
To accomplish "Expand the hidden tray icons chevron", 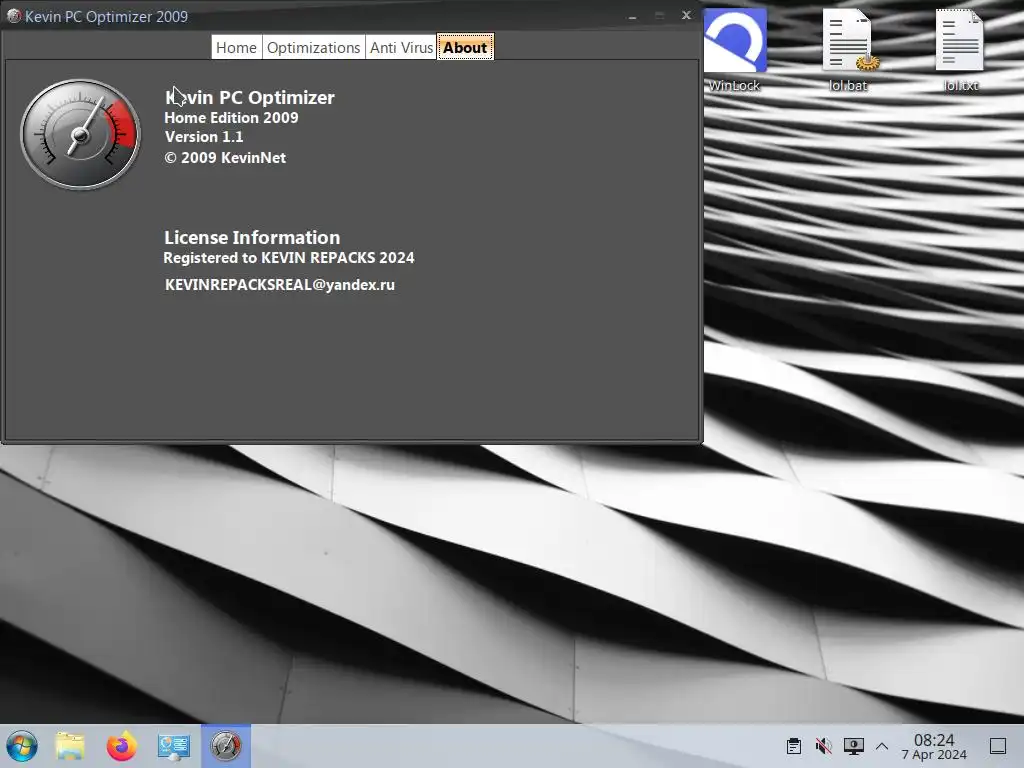I will (882, 746).
